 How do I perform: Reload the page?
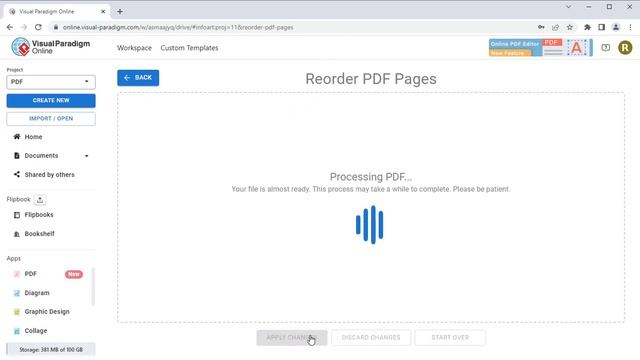click(x=38, y=27)
